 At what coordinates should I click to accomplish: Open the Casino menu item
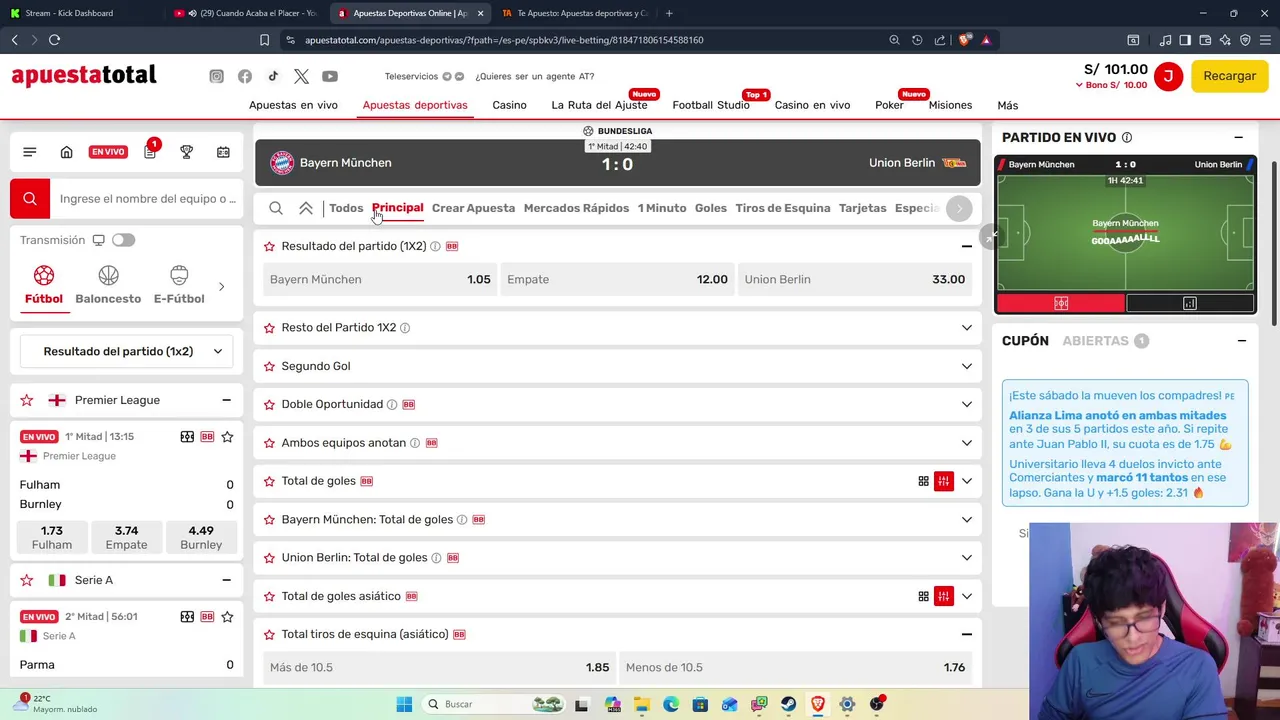tap(509, 105)
